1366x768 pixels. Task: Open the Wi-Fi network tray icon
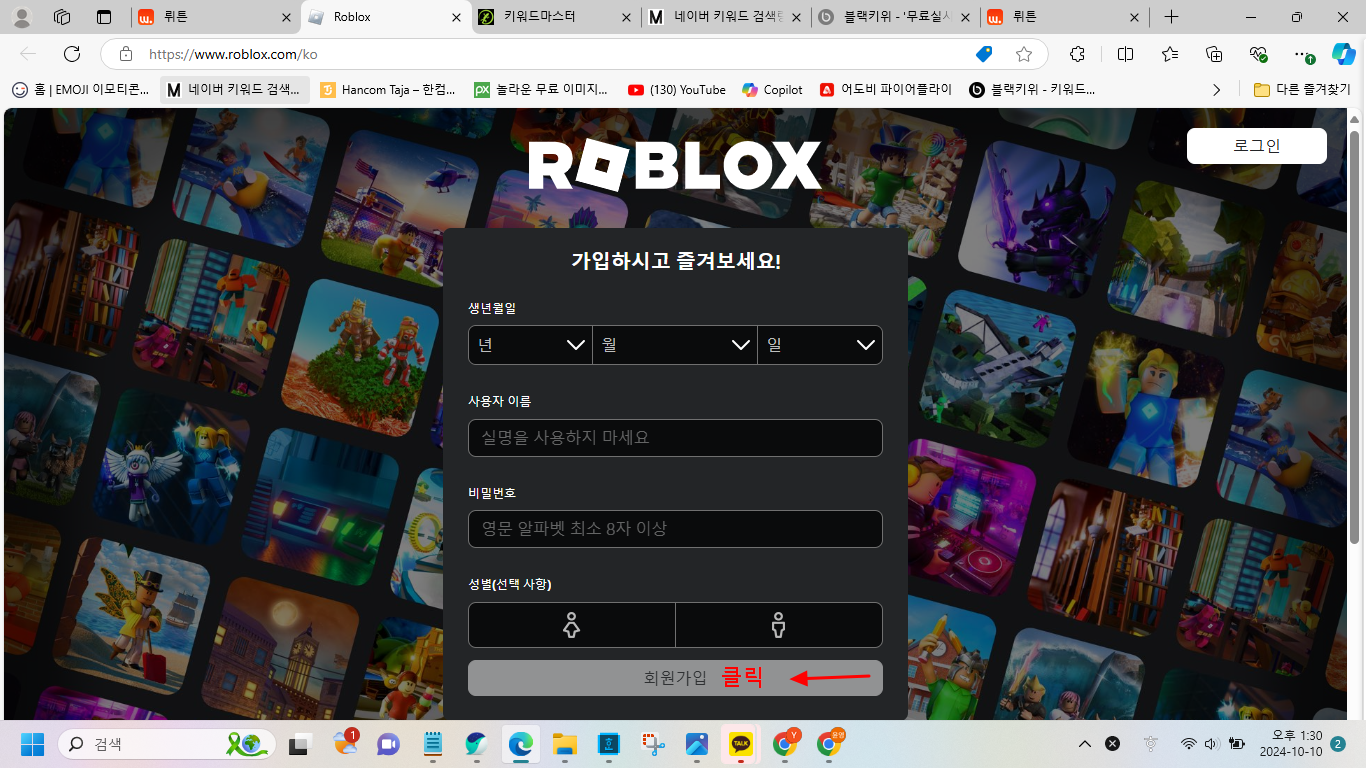pyautogui.click(x=1188, y=744)
